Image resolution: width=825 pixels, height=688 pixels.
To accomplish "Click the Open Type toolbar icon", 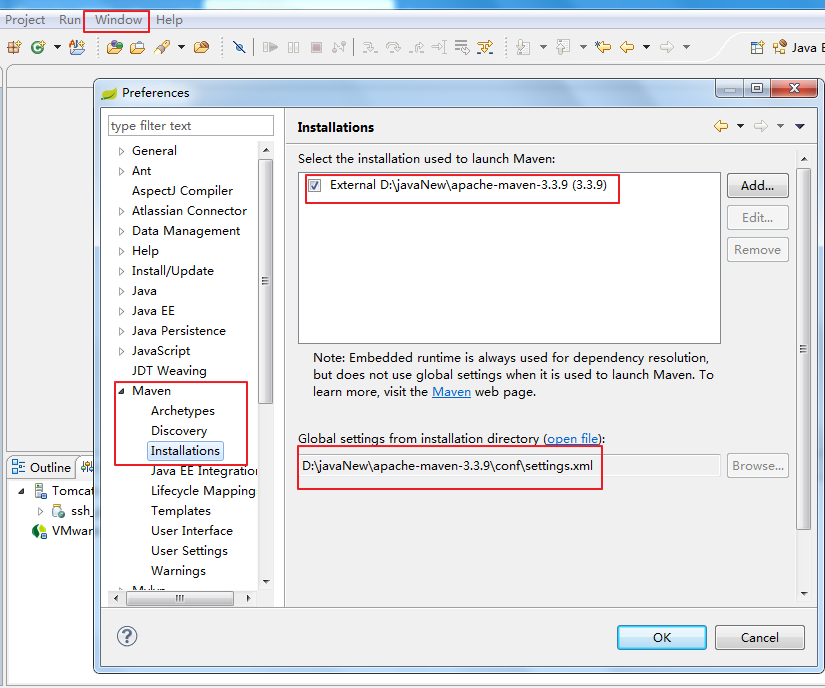I will pyautogui.click(x=115, y=47).
